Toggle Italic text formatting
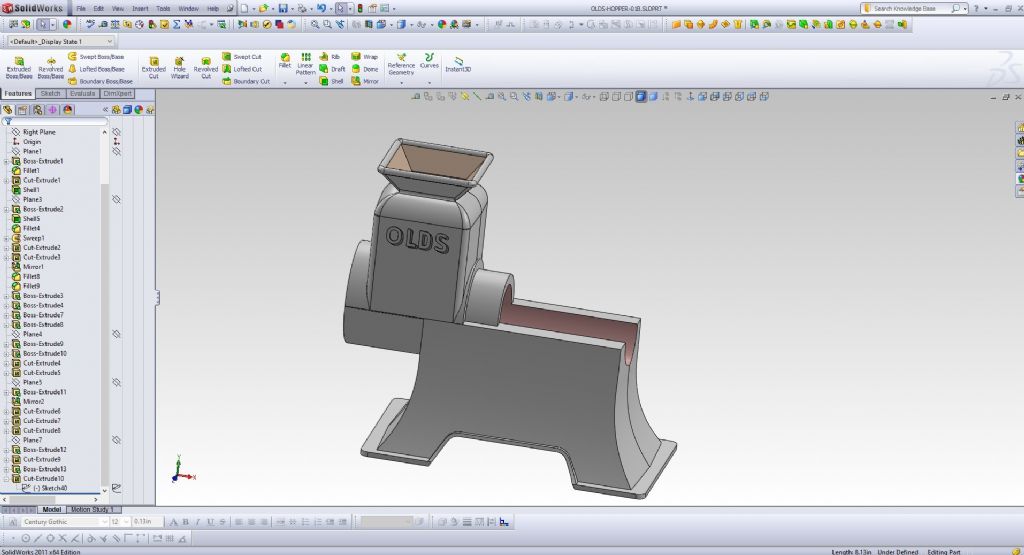This screenshot has width=1024, height=555. [198, 522]
